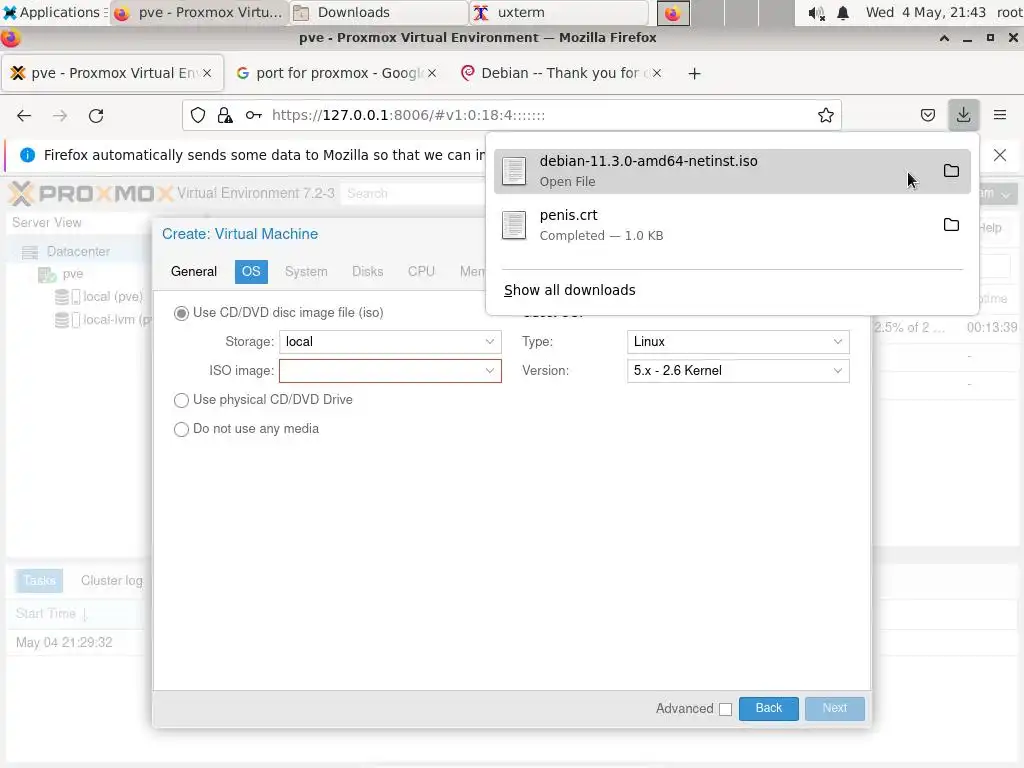The height and width of the screenshot is (768, 1024).
Task: Close the Debian thank-you tab
Action: pyautogui.click(x=657, y=73)
